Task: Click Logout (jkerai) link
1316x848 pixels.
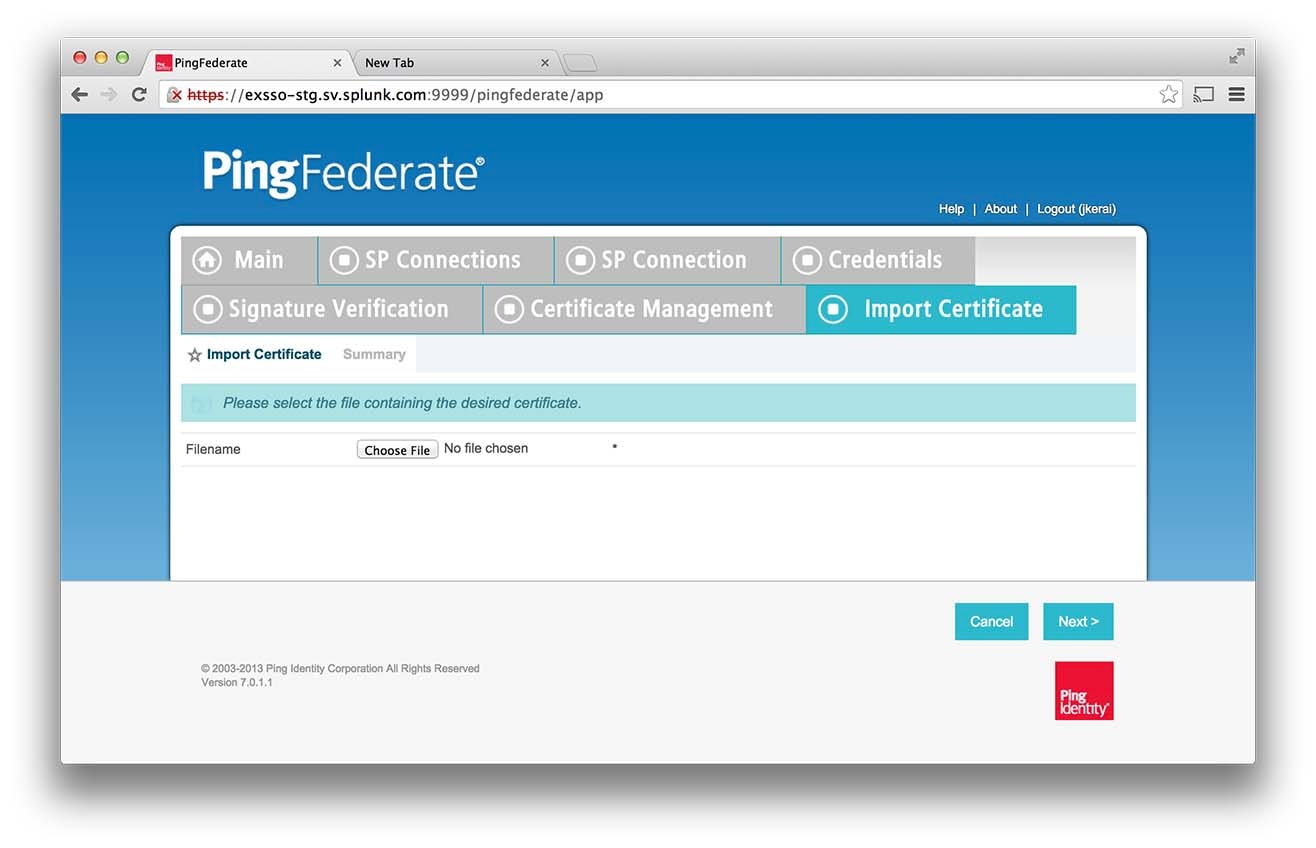Action: (x=1076, y=209)
